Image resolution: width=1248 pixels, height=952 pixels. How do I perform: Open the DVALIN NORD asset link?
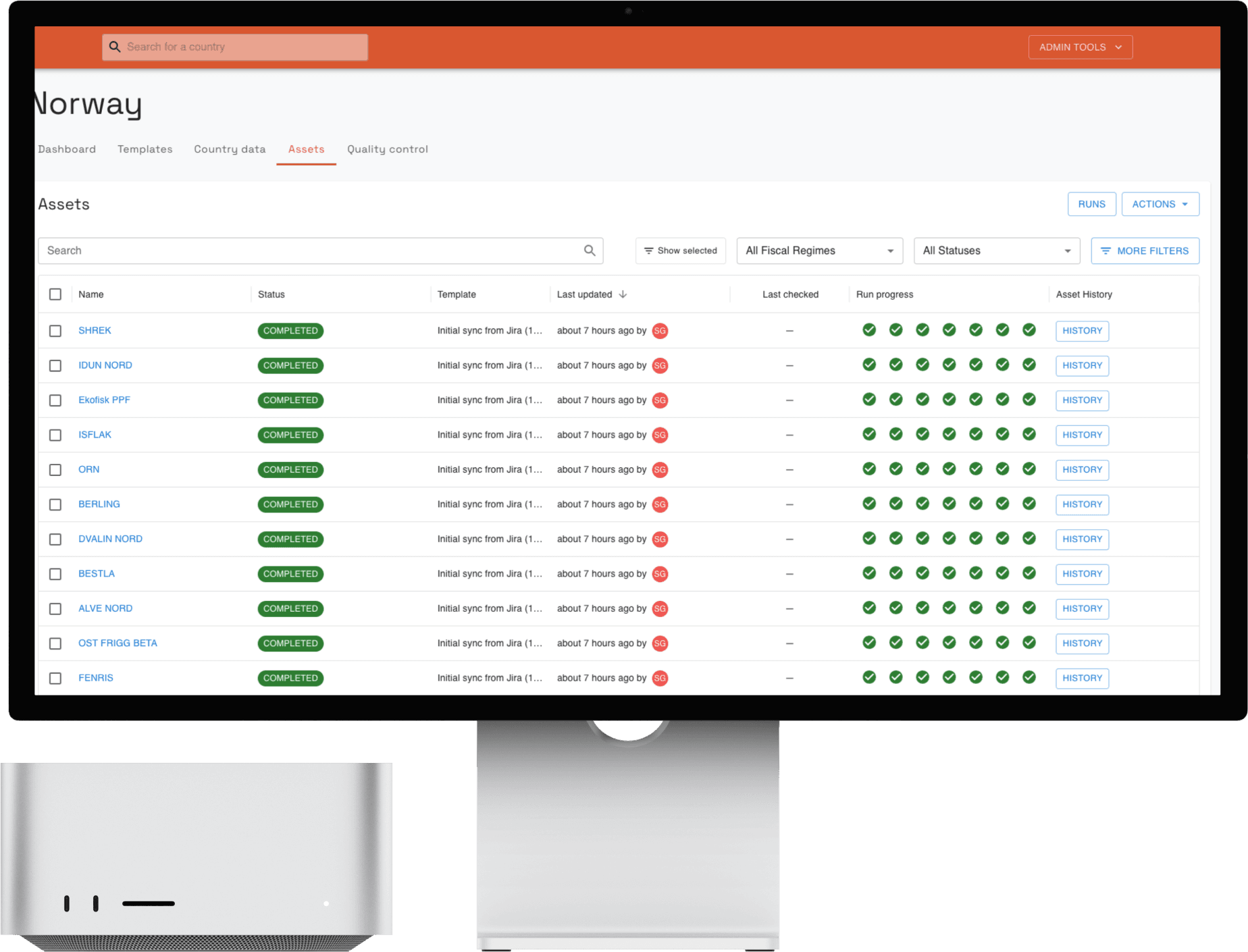110,539
